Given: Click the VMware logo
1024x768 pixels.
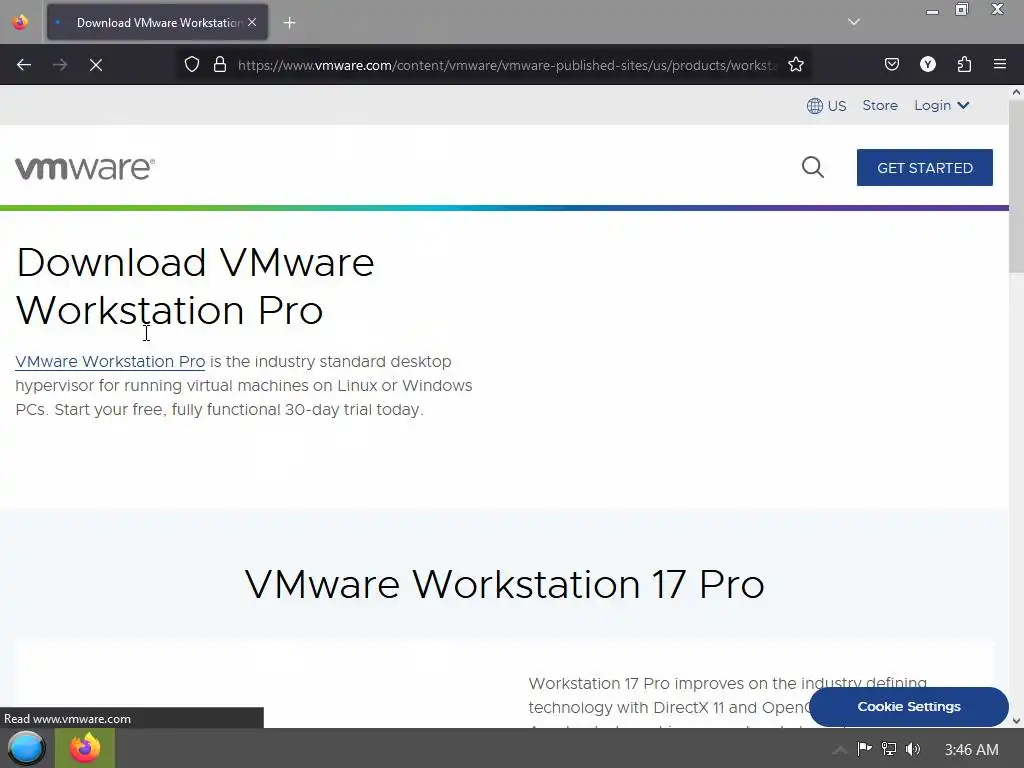Looking at the screenshot, I should point(85,168).
